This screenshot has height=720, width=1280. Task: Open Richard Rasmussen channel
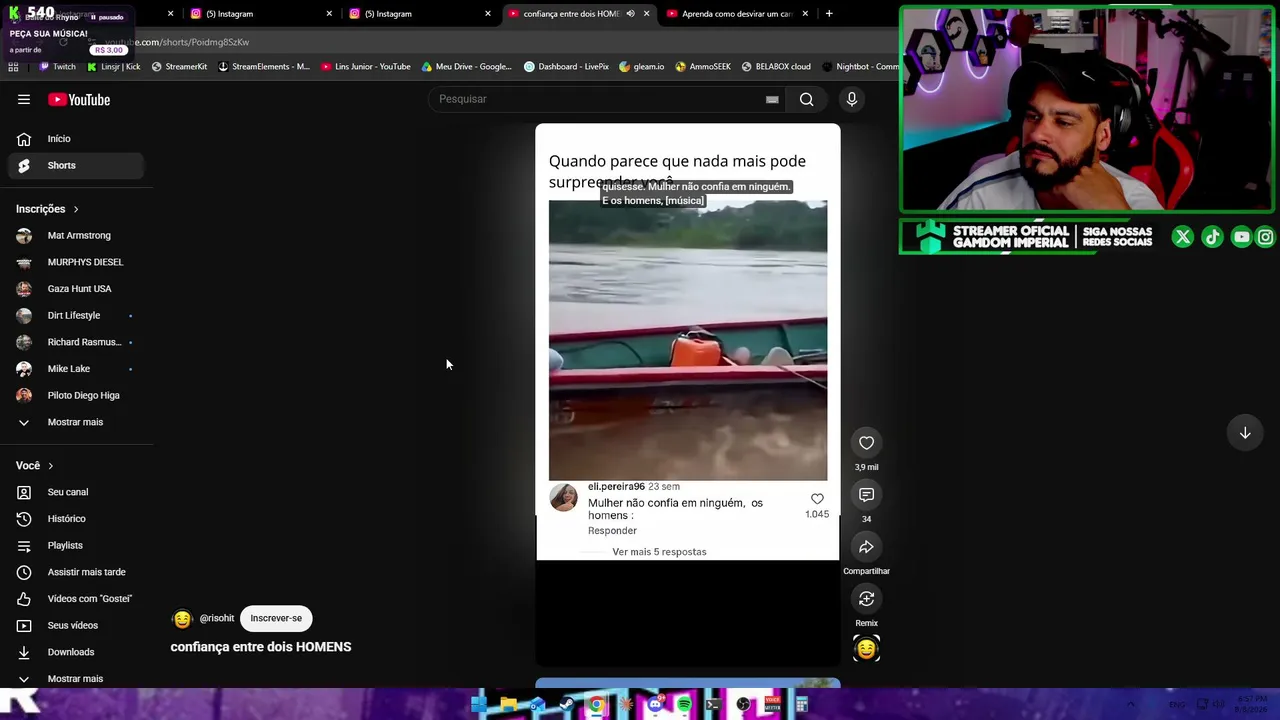75,342
